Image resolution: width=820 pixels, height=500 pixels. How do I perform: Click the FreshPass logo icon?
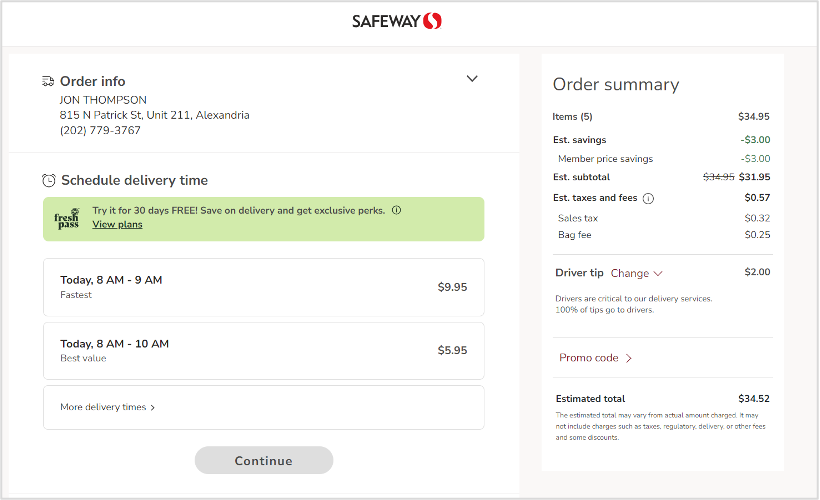(x=67, y=219)
